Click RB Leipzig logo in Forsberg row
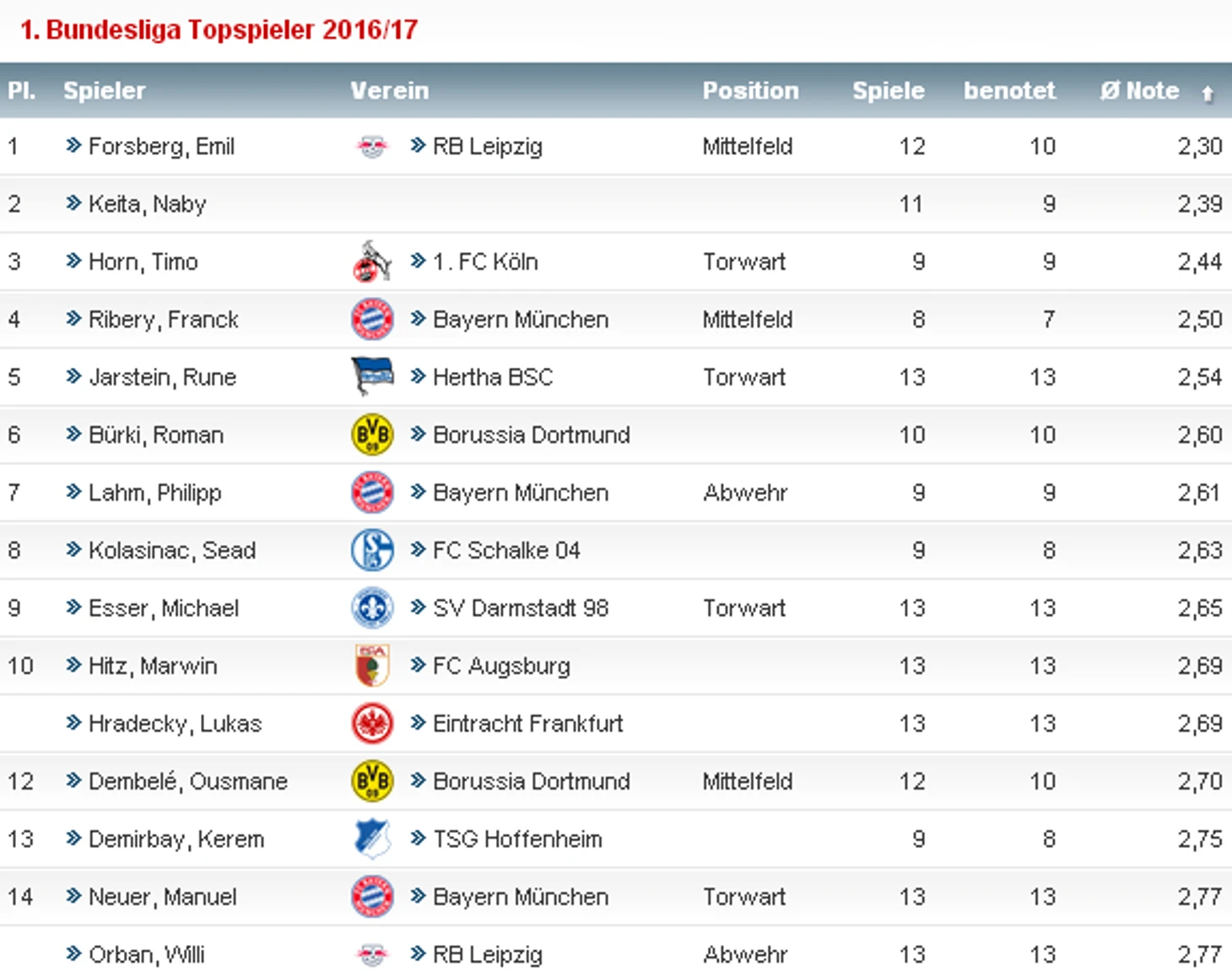The height and width of the screenshot is (977, 1232). click(371, 147)
